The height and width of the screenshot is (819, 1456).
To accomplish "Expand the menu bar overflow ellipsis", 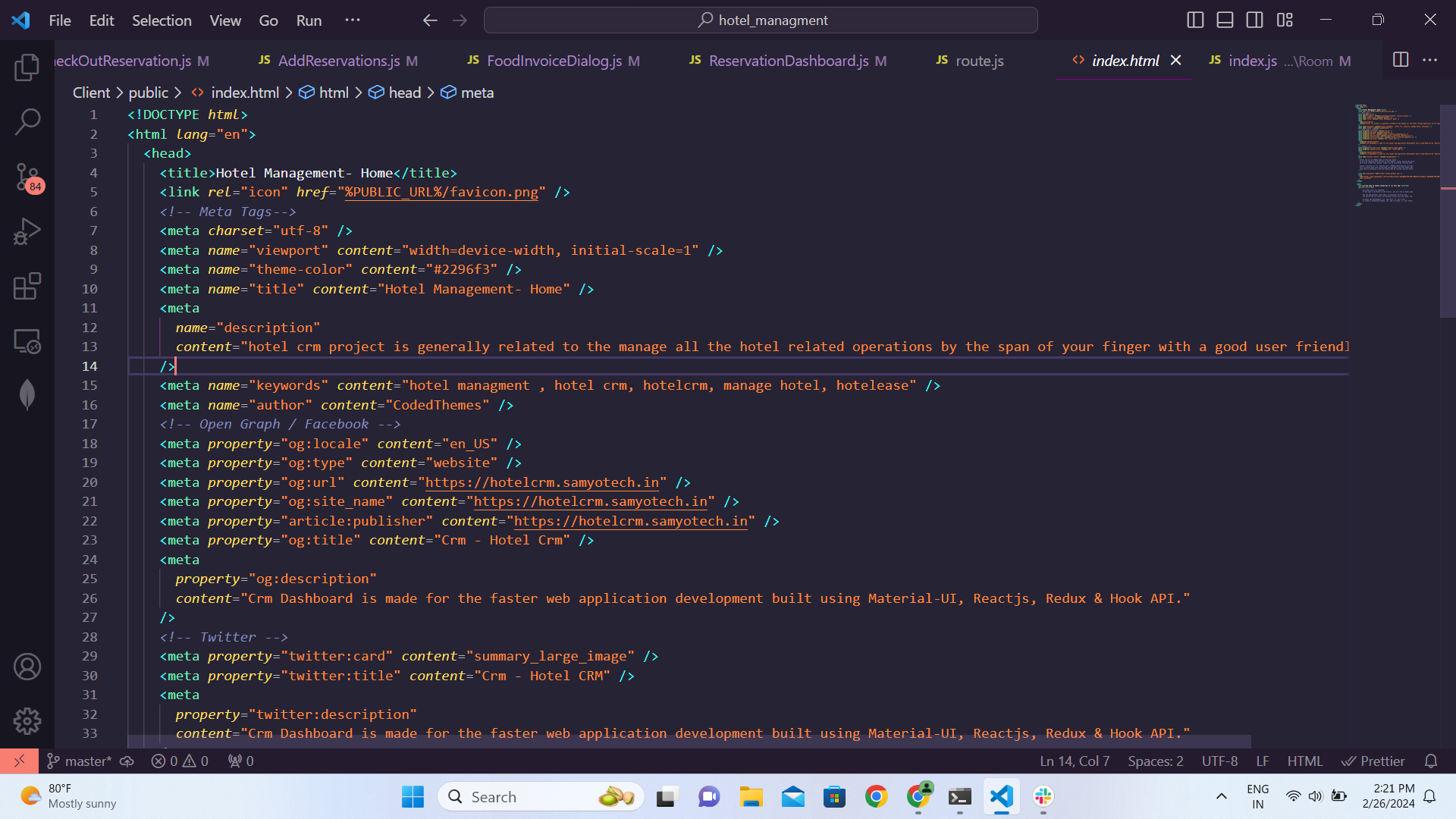I will (x=353, y=20).
